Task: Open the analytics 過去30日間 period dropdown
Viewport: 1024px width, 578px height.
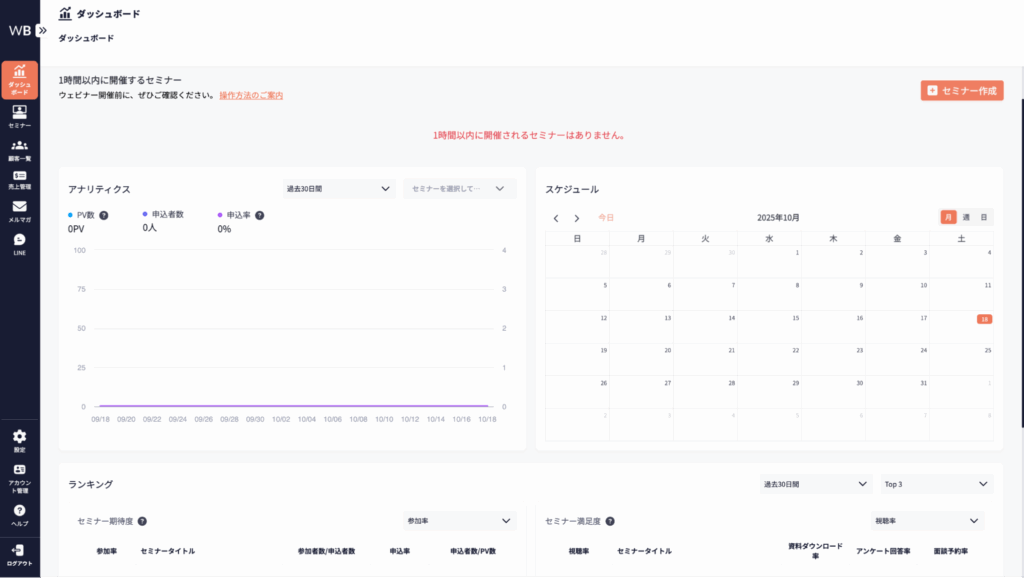Action: click(339, 188)
